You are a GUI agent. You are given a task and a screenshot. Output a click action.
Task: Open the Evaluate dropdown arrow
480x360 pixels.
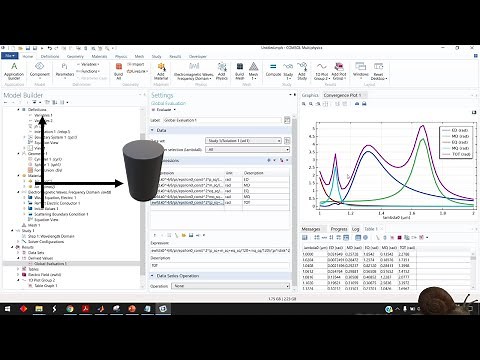(x=175, y=110)
